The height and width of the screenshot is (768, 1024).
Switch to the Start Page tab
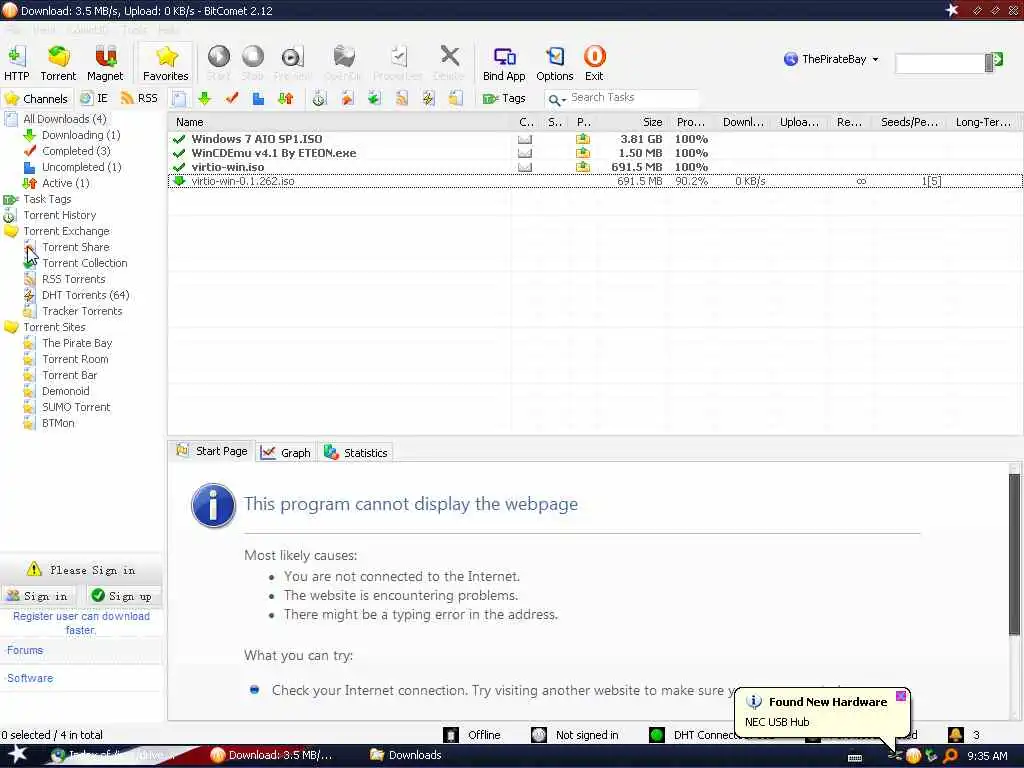[x=212, y=451]
